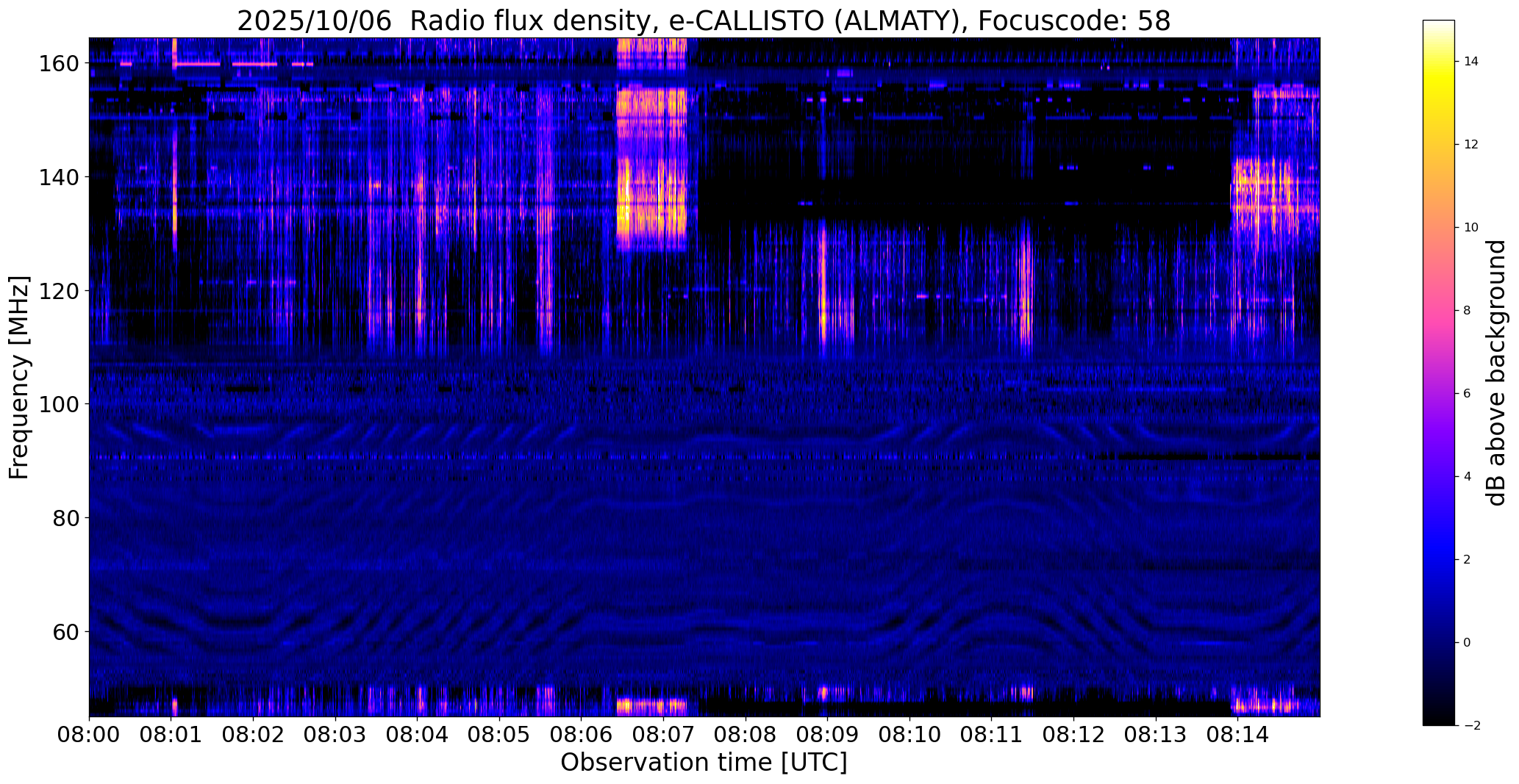The height and width of the screenshot is (784, 1519).
Task: Click the 08:07 time tick label
Action: [664, 734]
